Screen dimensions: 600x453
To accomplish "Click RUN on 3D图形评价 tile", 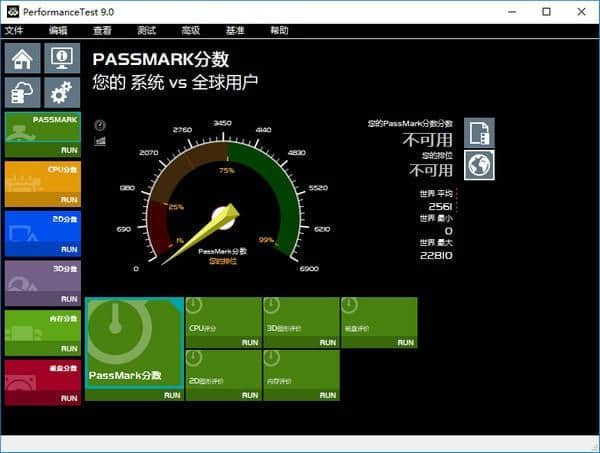I will [x=328, y=342].
